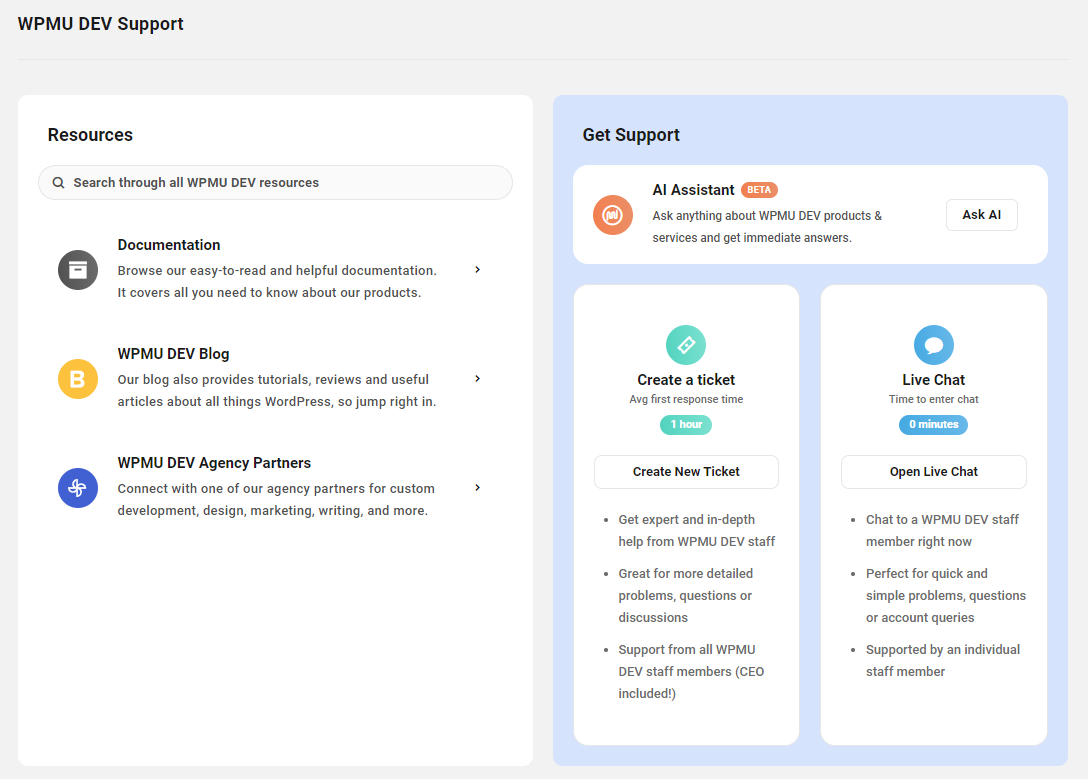The image size is (1088, 779).
Task: Expand the WPMU DEV Blog chevron
Action: click(477, 378)
